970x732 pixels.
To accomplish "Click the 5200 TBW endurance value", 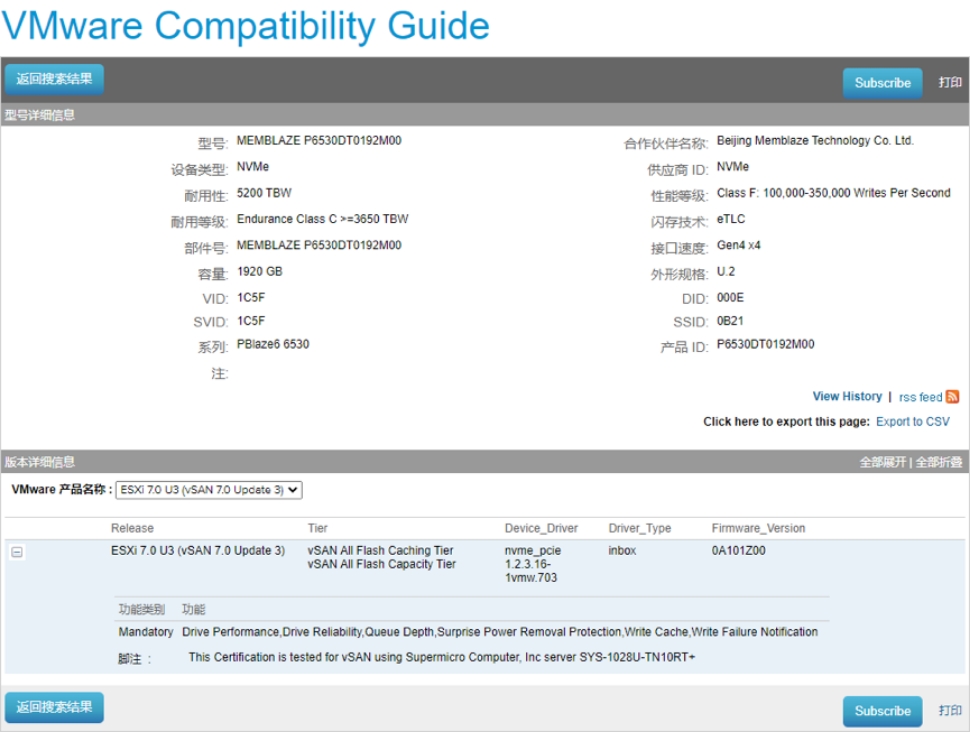I will (264, 193).
